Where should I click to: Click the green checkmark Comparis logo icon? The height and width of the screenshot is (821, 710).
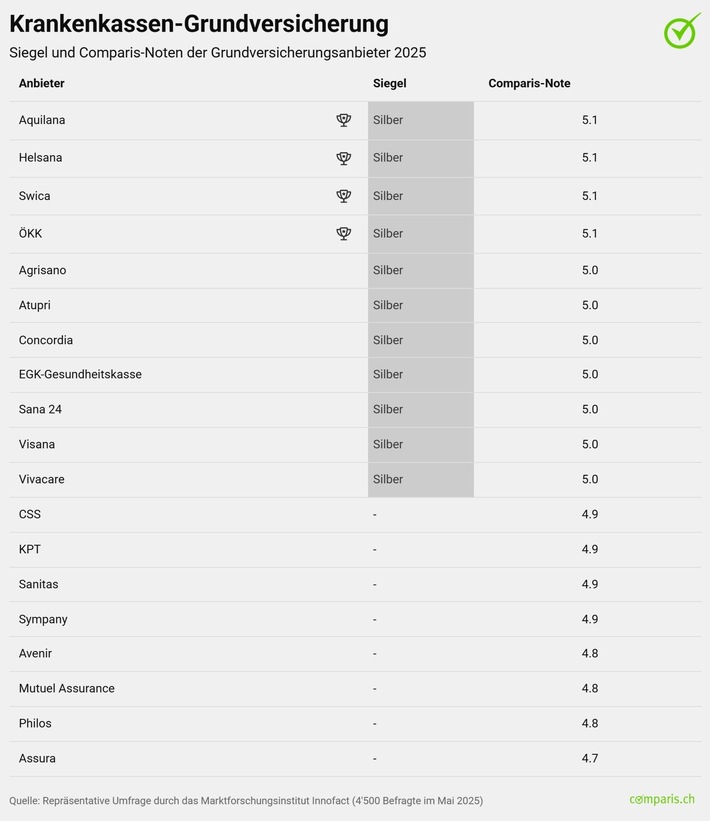[682, 30]
